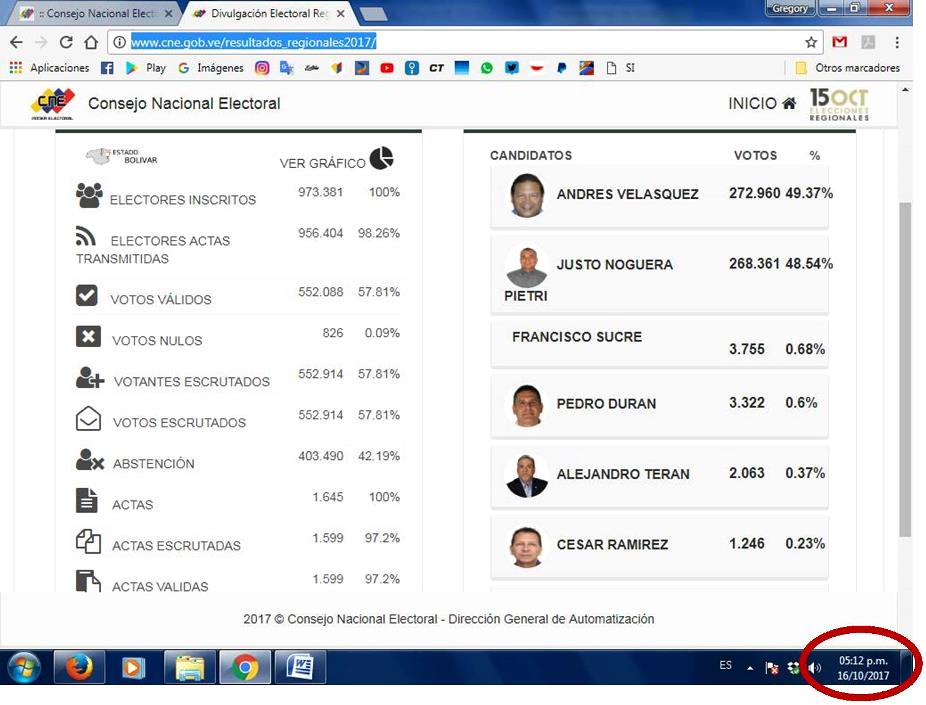Open the Otros marcadores folder
Image resolution: width=926 pixels, height=705 pixels.
[x=847, y=68]
